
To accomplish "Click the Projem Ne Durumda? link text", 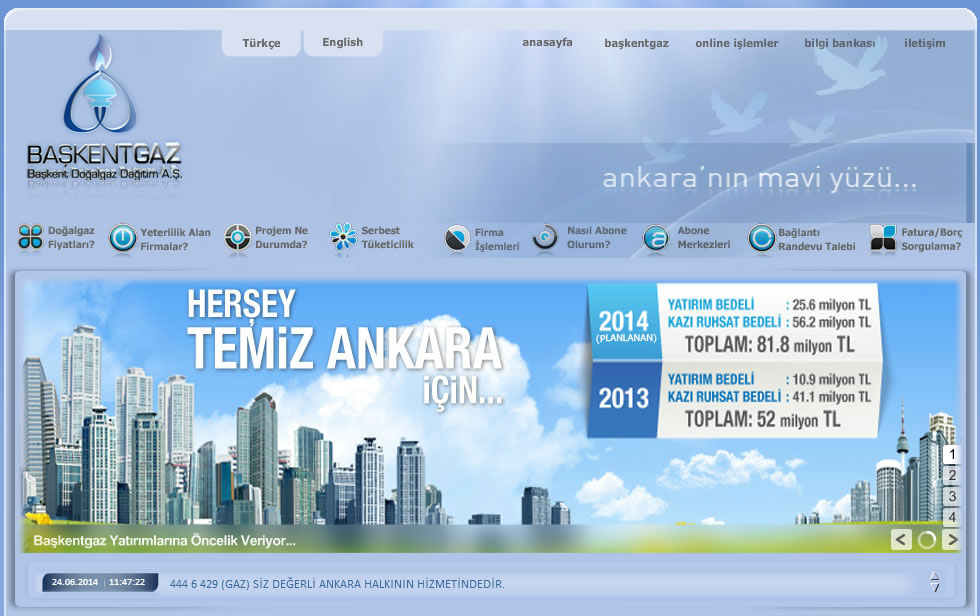I will coord(281,237).
